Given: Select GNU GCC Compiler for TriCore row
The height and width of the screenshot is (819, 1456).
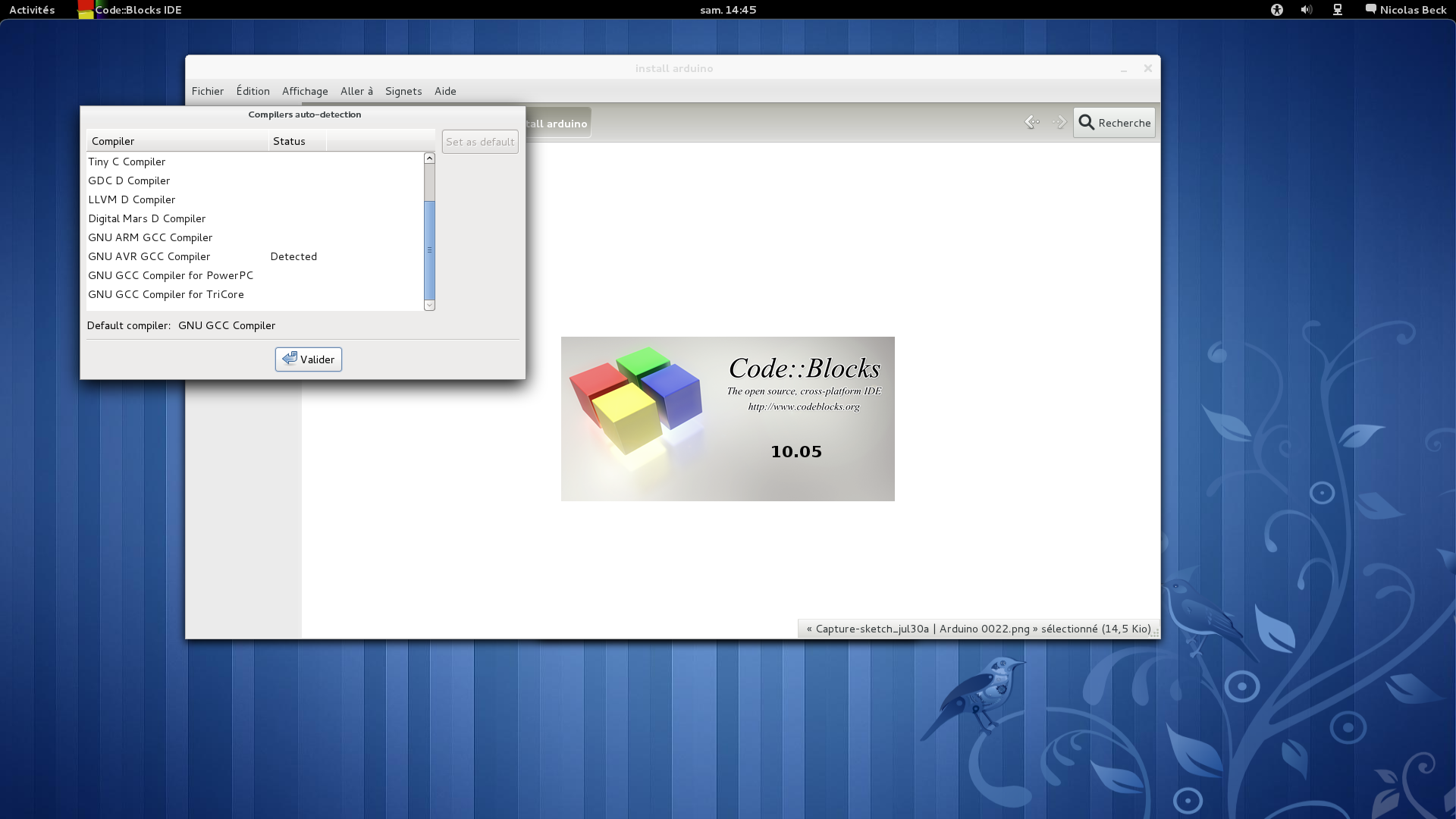Looking at the screenshot, I should point(255,294).
